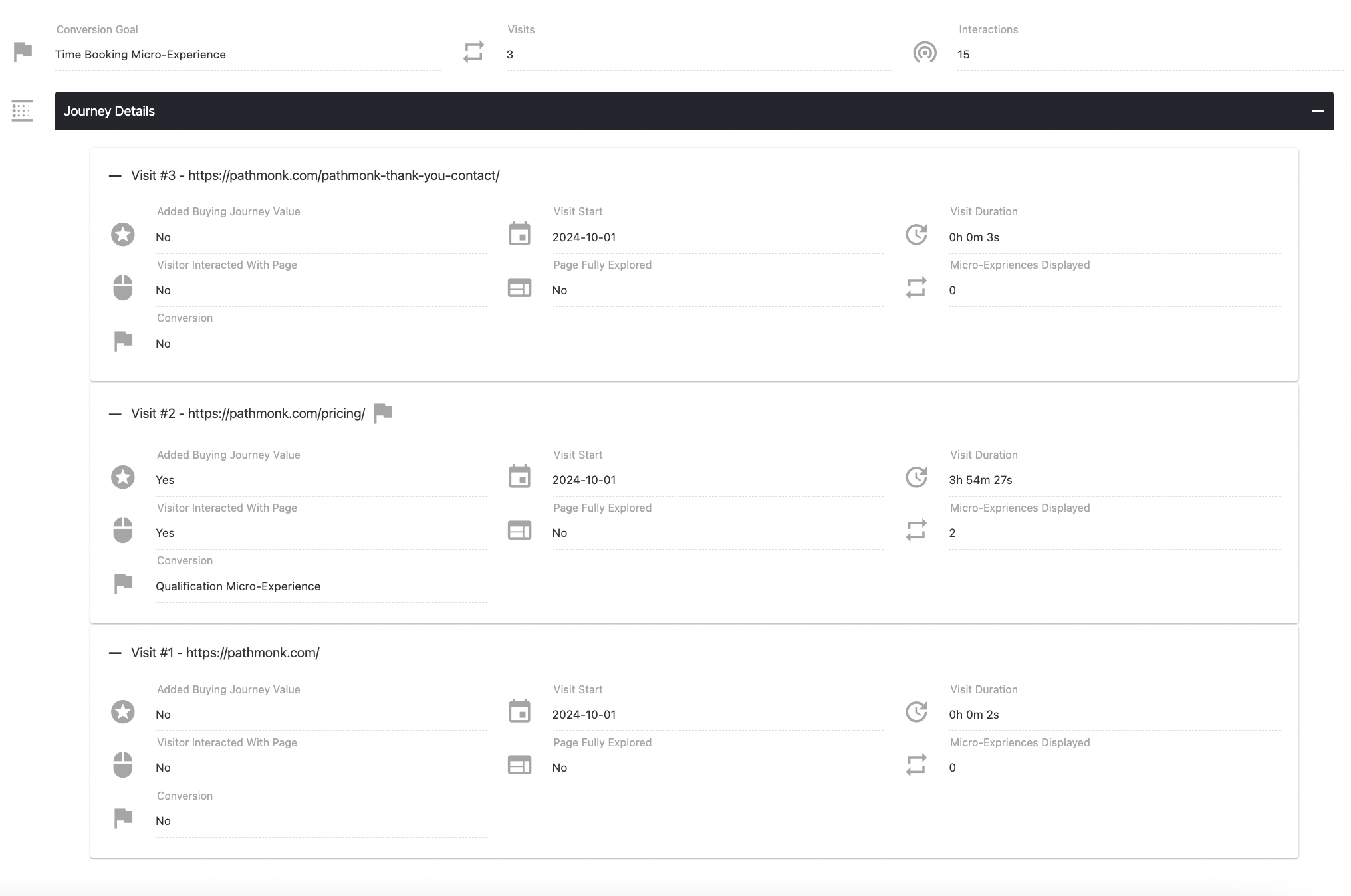Click the target icon next to Interactions

[x=925, y=51]
